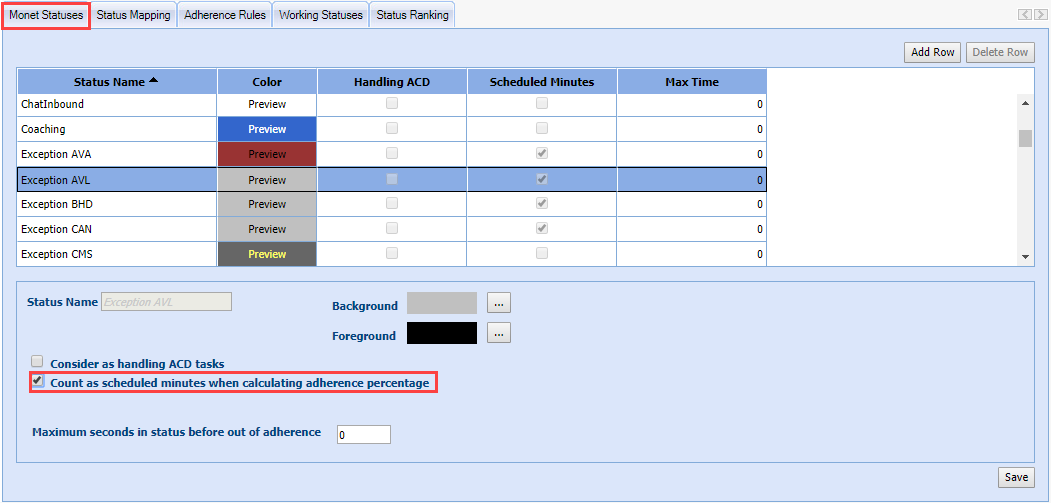Click the table scrollbar up arrow
The image size is (1051, 503).
(1024, 102)
